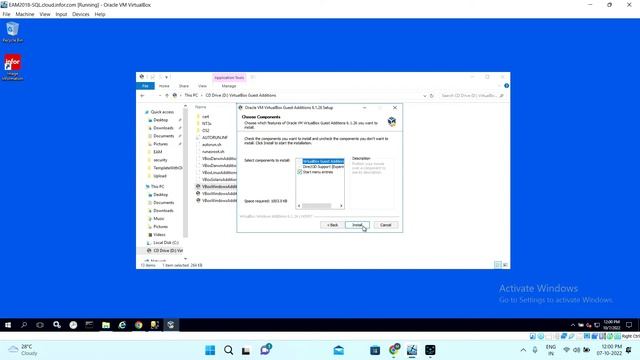Screen dimensions: 640x360
Task: Click the component list horizontal scrollbar thumb
Action: [316, 206]
